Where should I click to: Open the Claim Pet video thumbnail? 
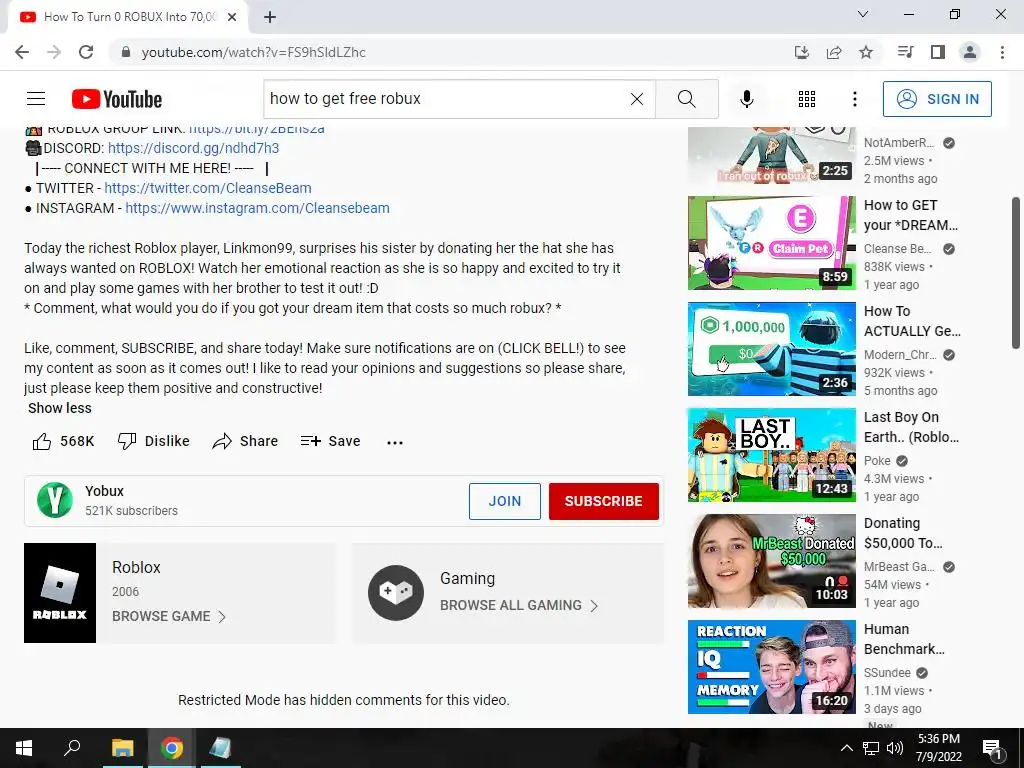[771, 243]
